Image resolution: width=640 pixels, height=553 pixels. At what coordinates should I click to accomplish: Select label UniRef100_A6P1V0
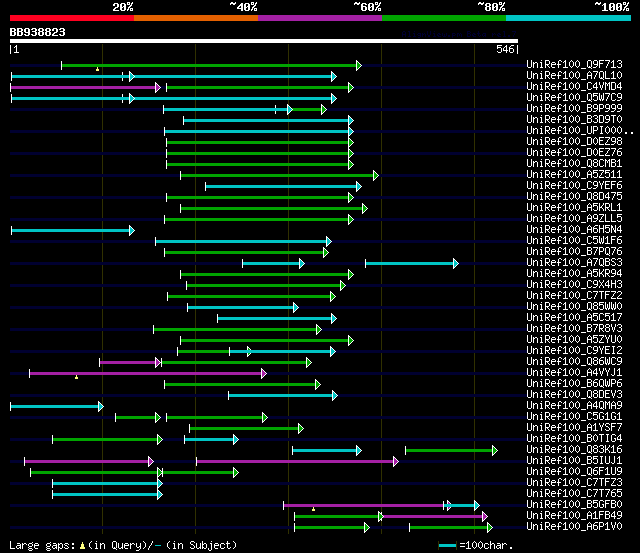pyautogui.click(x=574, y=527)
